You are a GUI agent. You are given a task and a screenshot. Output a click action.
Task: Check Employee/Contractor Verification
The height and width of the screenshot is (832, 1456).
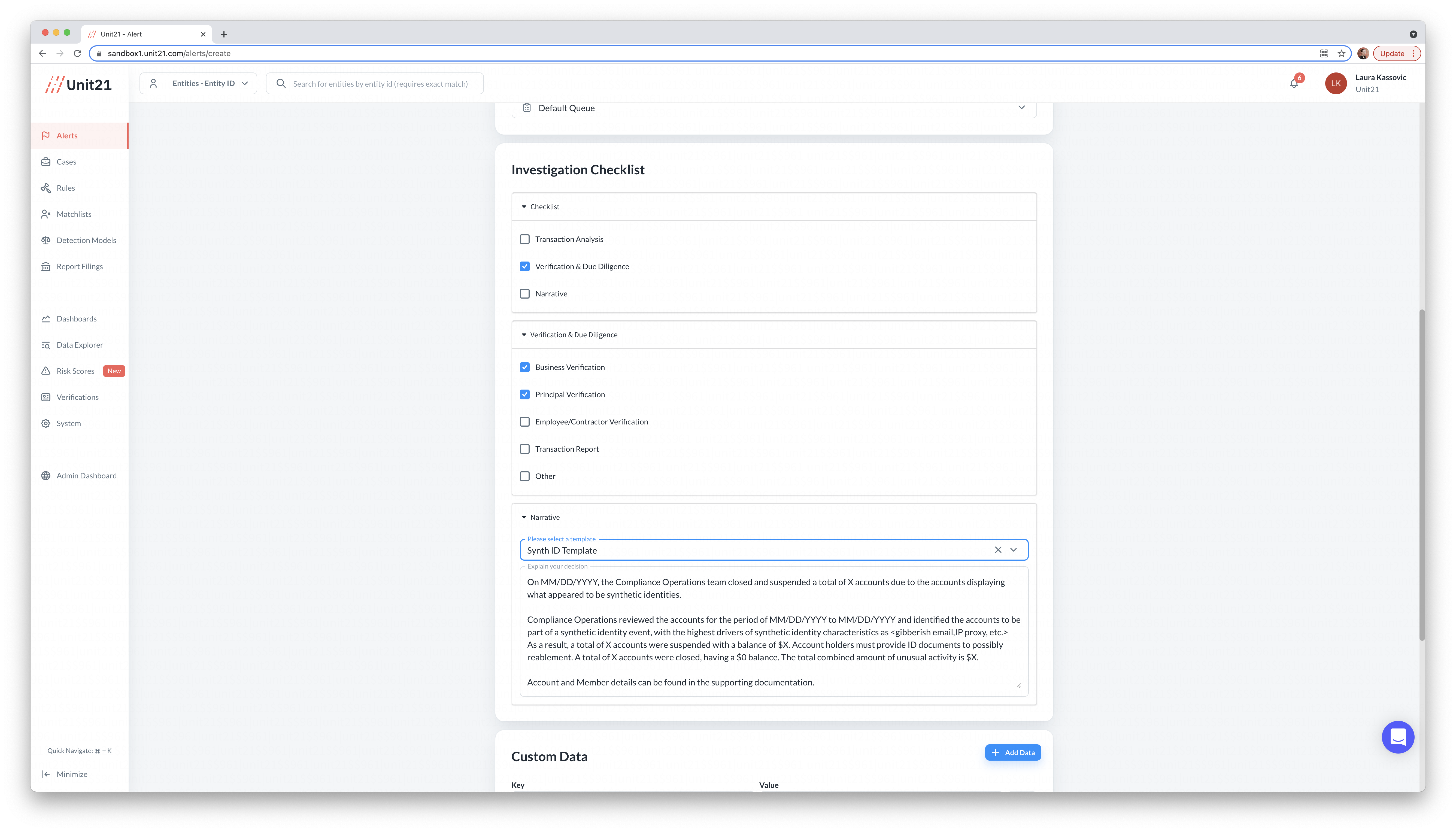click(524, 422)
